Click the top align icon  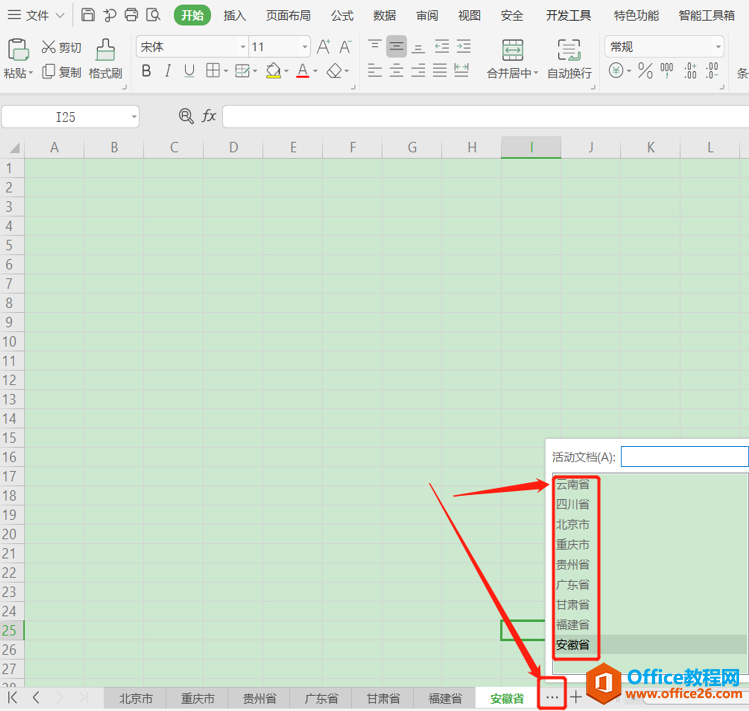click(375, 46)
